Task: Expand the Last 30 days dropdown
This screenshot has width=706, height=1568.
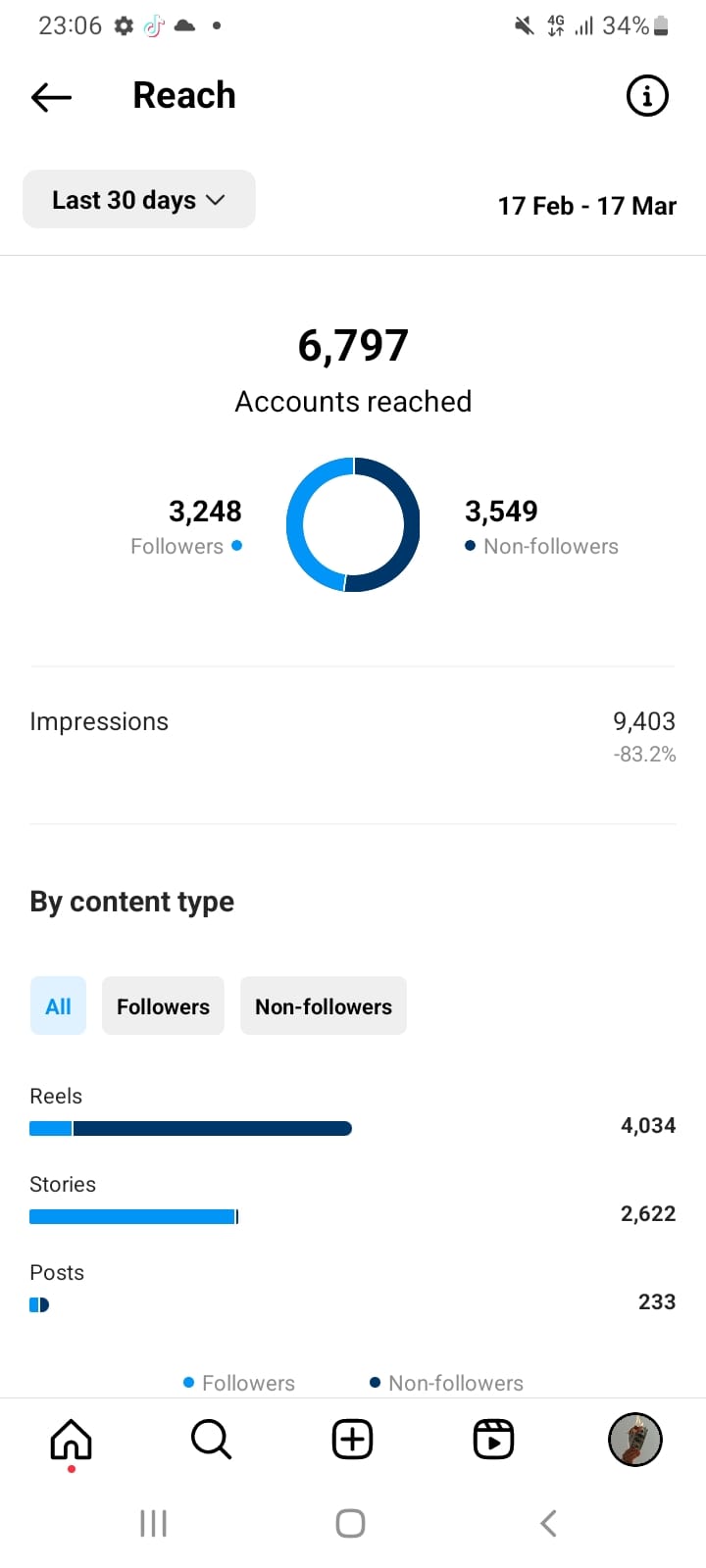Action: pyautogui.click(x=139, y=200)
